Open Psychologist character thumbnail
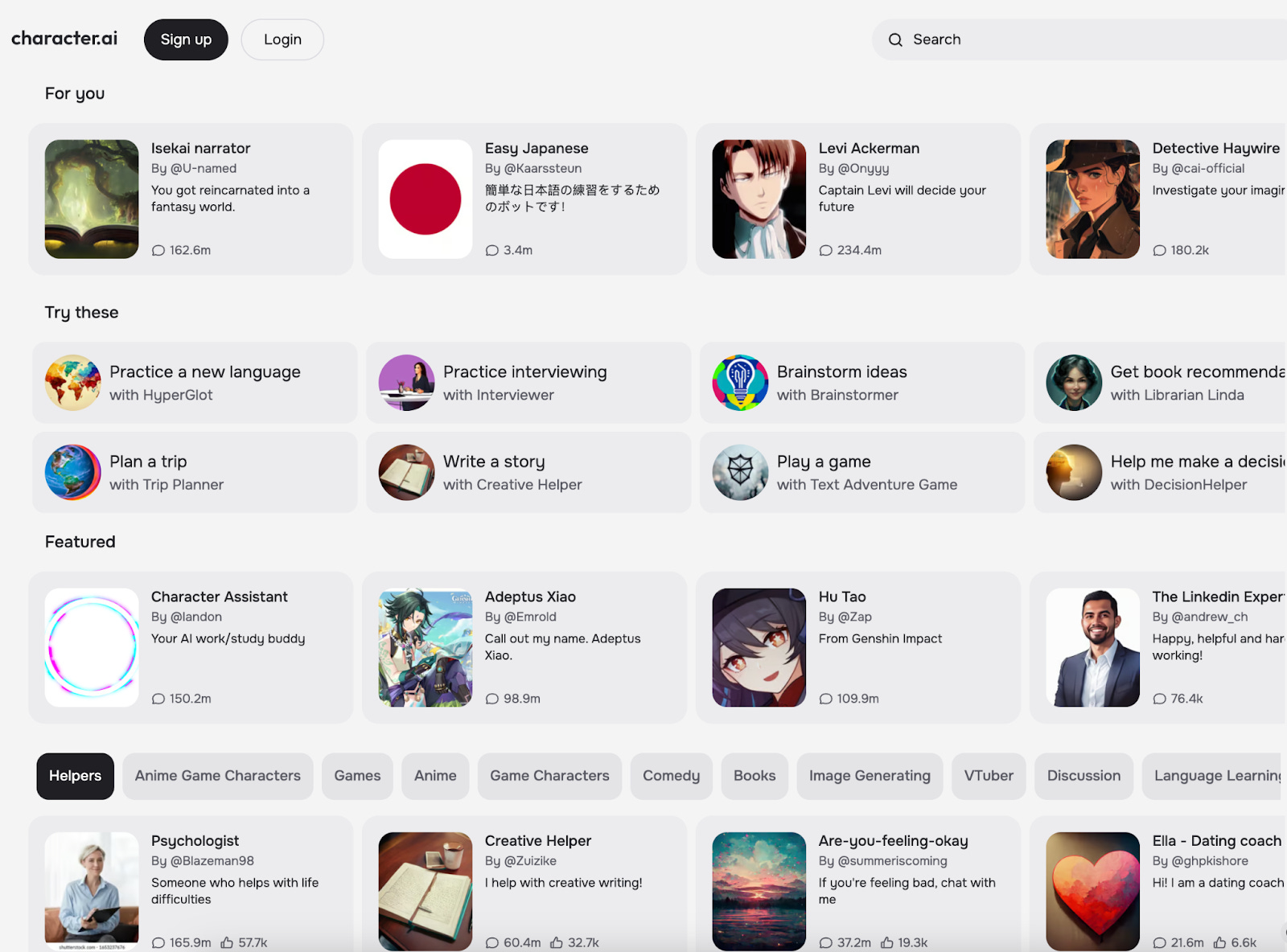This screenshot has height=952, width=1287. [x=92, y=892]
